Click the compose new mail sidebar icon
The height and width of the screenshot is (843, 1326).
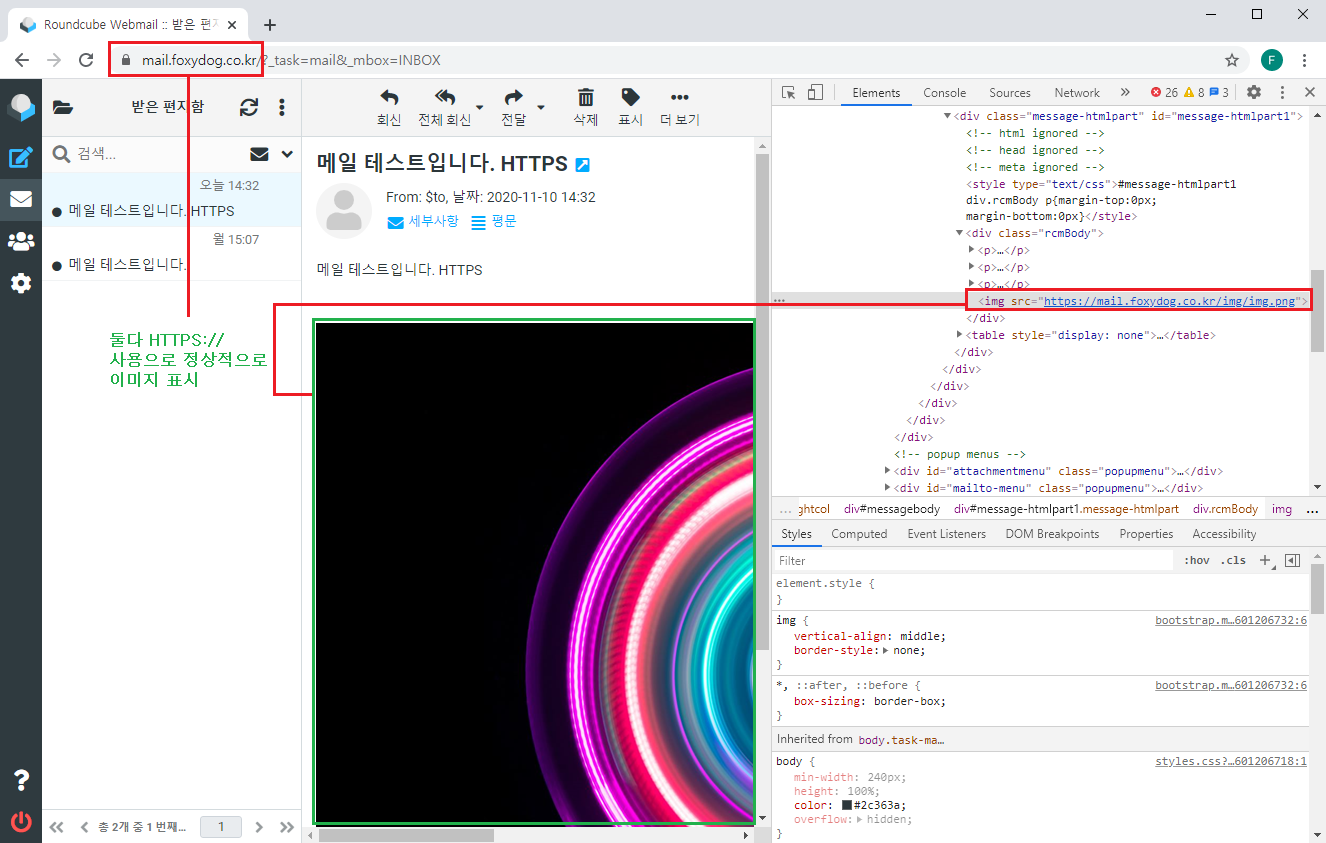point(21,157)
